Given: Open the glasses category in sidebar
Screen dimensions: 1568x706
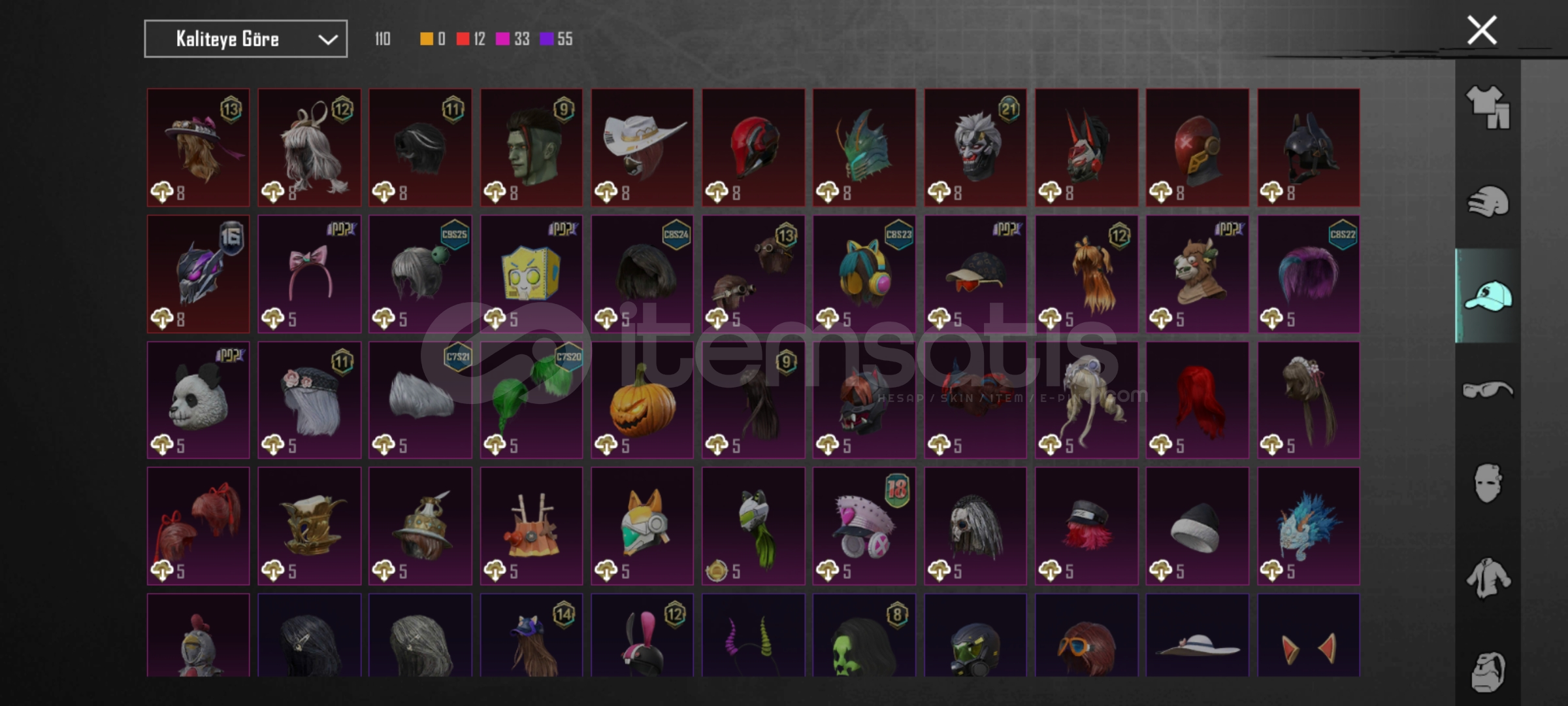Looking at the screenshot, I should coord(1488,390).
